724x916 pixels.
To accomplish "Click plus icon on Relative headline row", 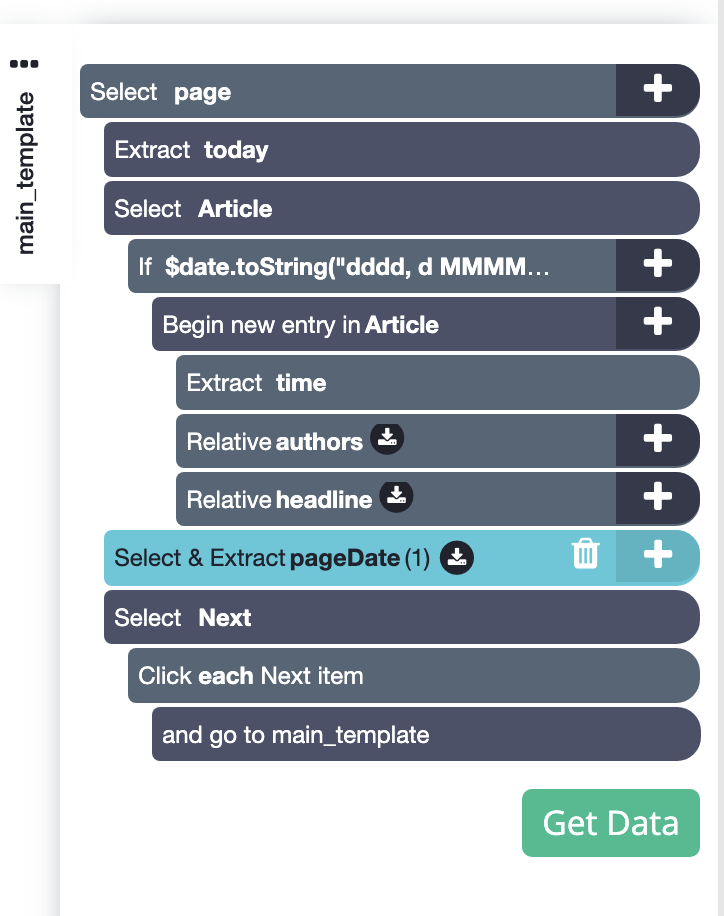I will click(657, 498).
